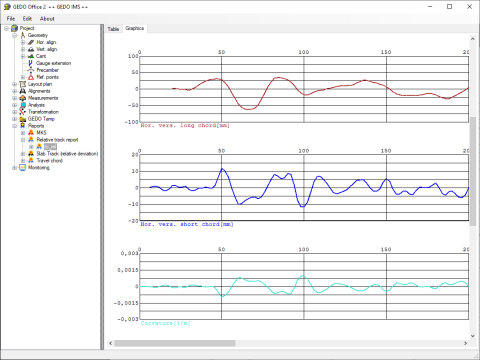Image resolution: width=480 pixels, height=360 pixels.
Task: Click the vertical scrollbar up arrow
Action: [x=473, y=39]
